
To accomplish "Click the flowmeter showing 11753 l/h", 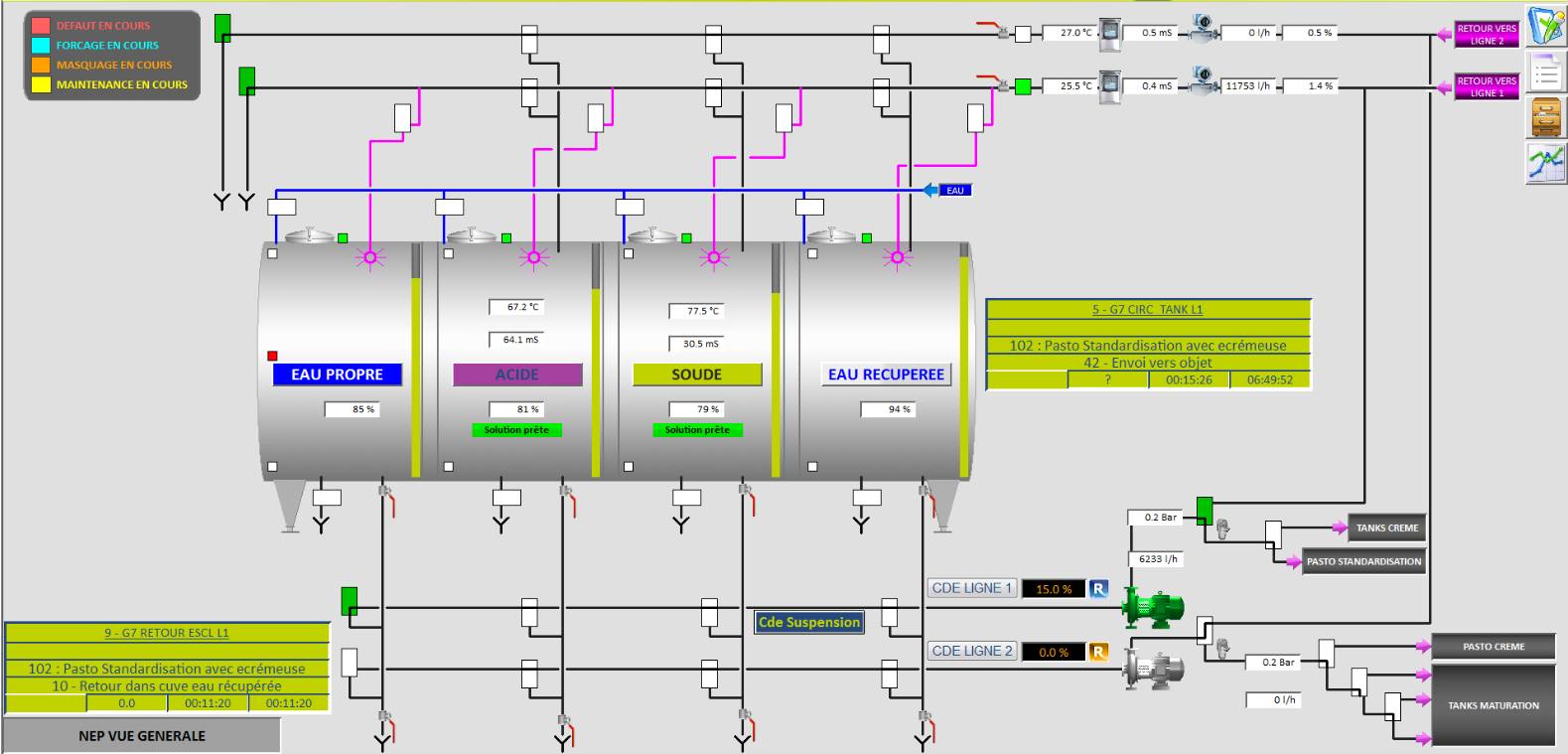I will 1203,80.
